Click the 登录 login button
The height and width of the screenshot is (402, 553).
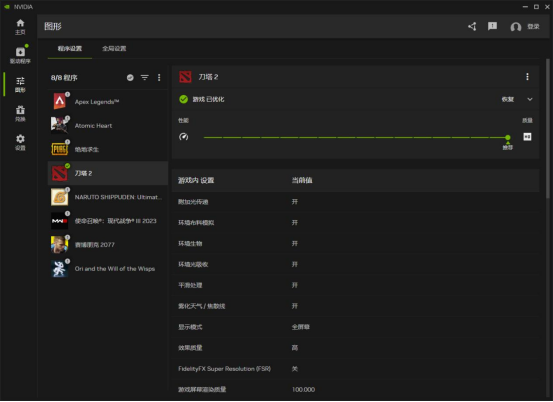[525, 26]
